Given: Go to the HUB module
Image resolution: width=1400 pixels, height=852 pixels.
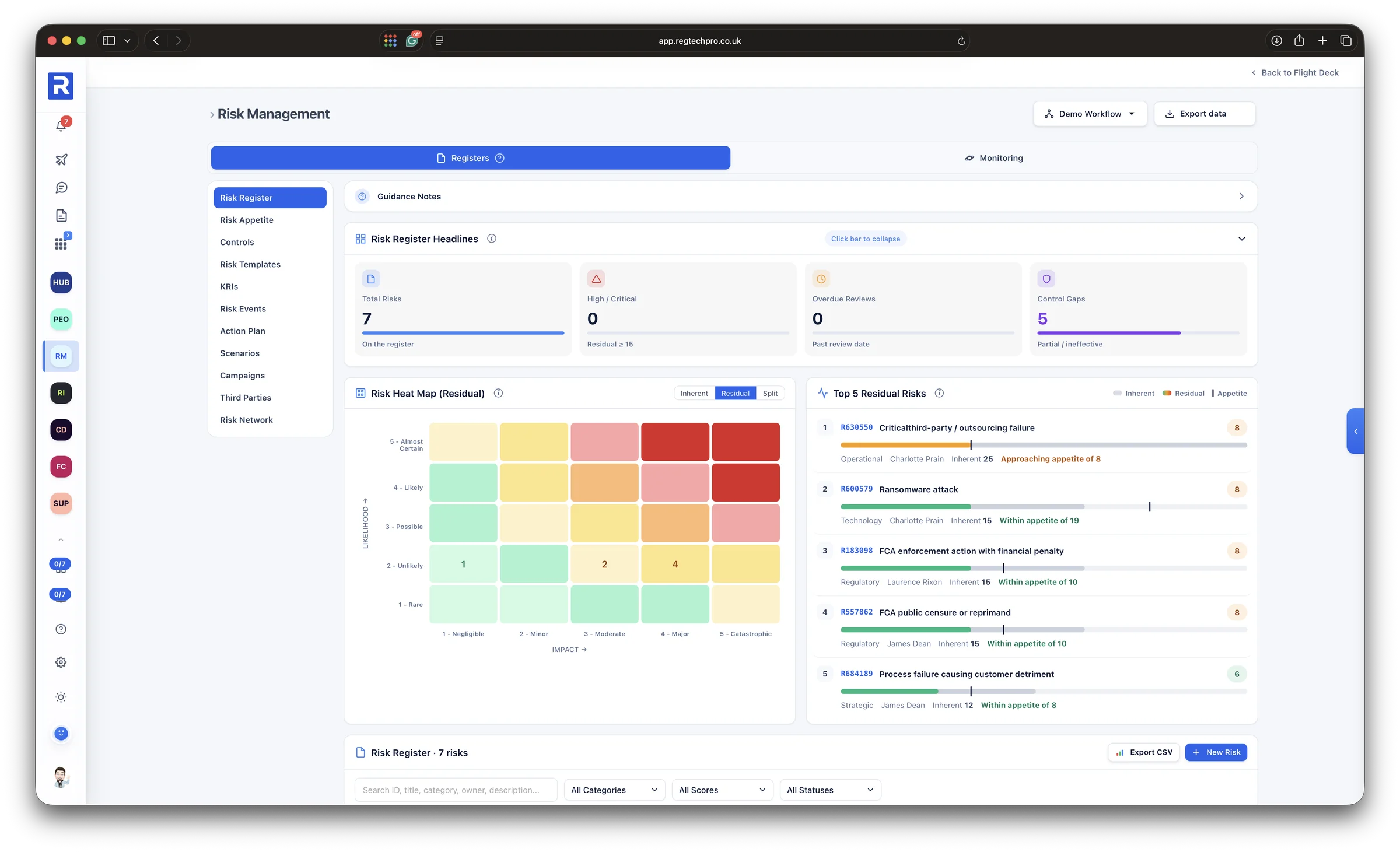Looking at the screenshot, I should tap(61, 282).
